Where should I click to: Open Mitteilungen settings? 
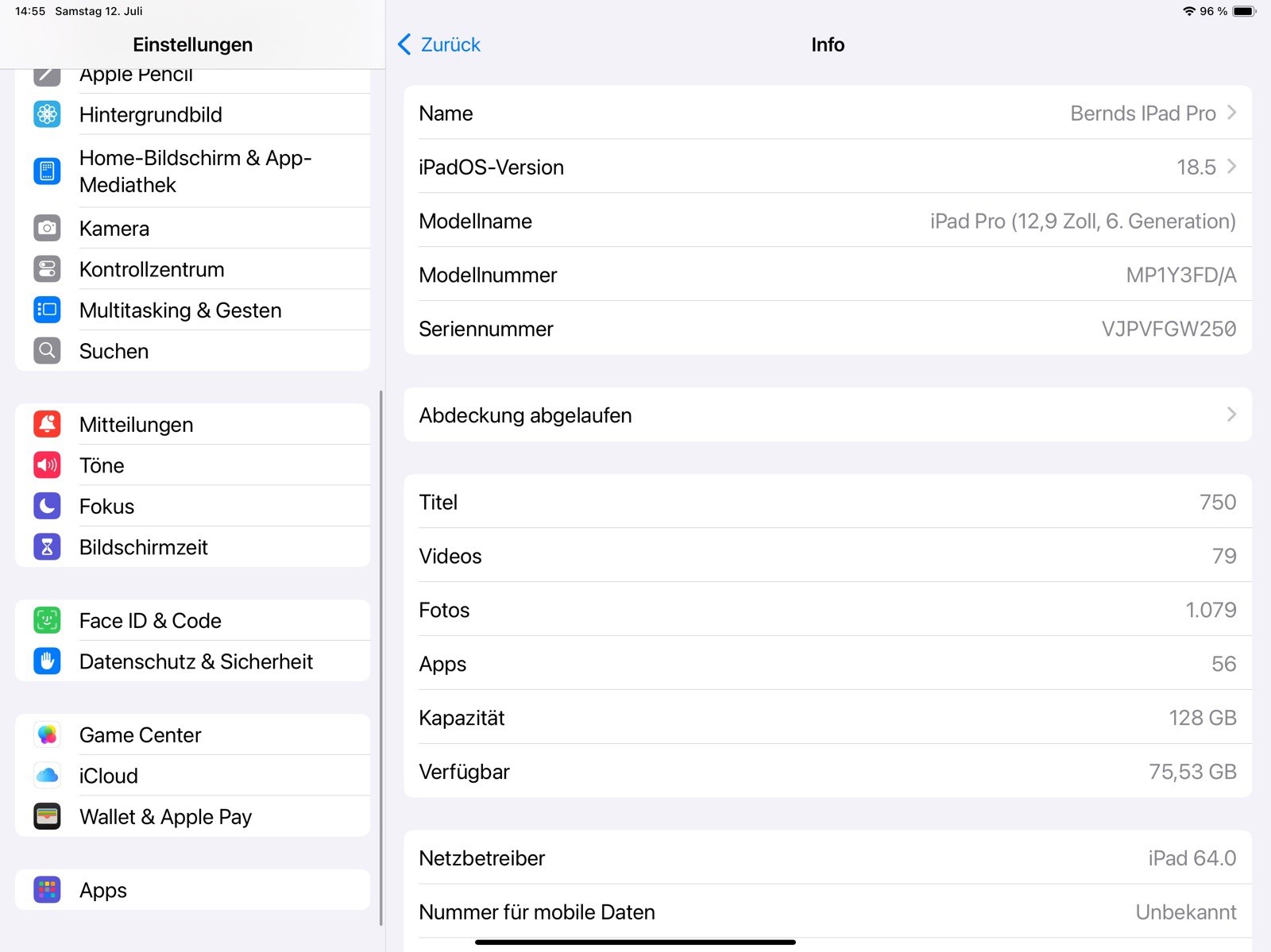tap(193, 424)
